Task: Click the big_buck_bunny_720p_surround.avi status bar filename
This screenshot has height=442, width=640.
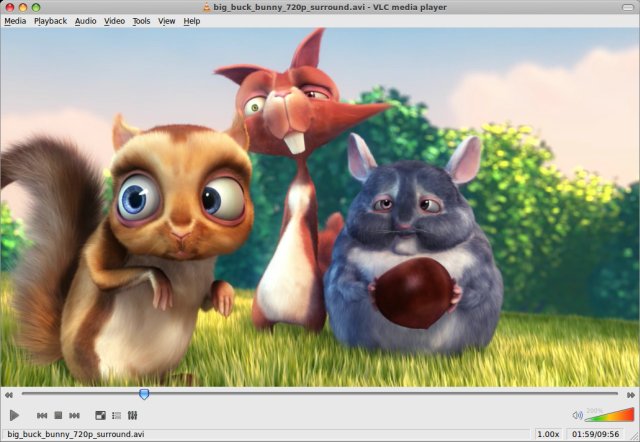Action: pyautogui.click(x=76, y=434)
